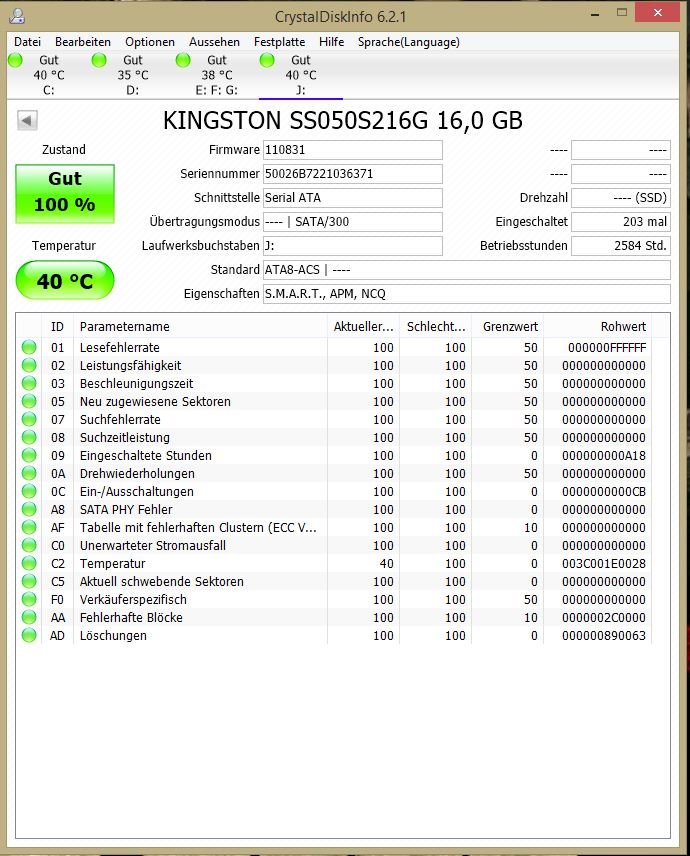690x856 pixels.
Task: Click status dot for Tabelle mit fehlerhaften Clustern
Action: pyautogui.click(x=29, y=527)
